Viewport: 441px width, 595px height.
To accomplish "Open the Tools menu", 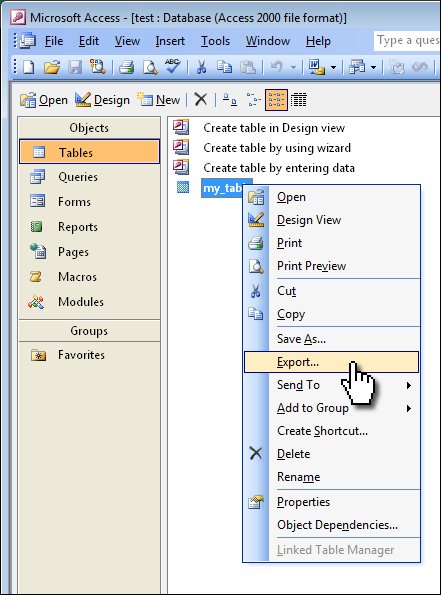I will 215,41.
